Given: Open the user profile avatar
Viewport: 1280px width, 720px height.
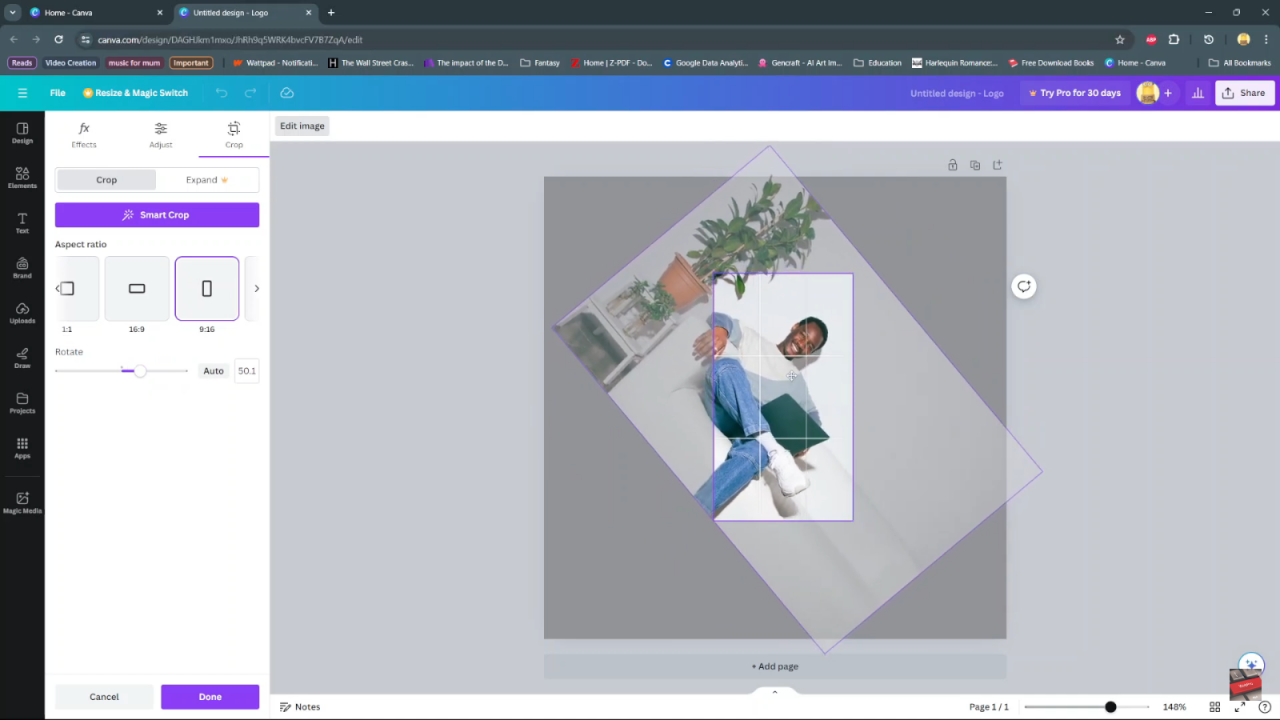Looking at the screenshot, I should click(x=1148, y=93).
